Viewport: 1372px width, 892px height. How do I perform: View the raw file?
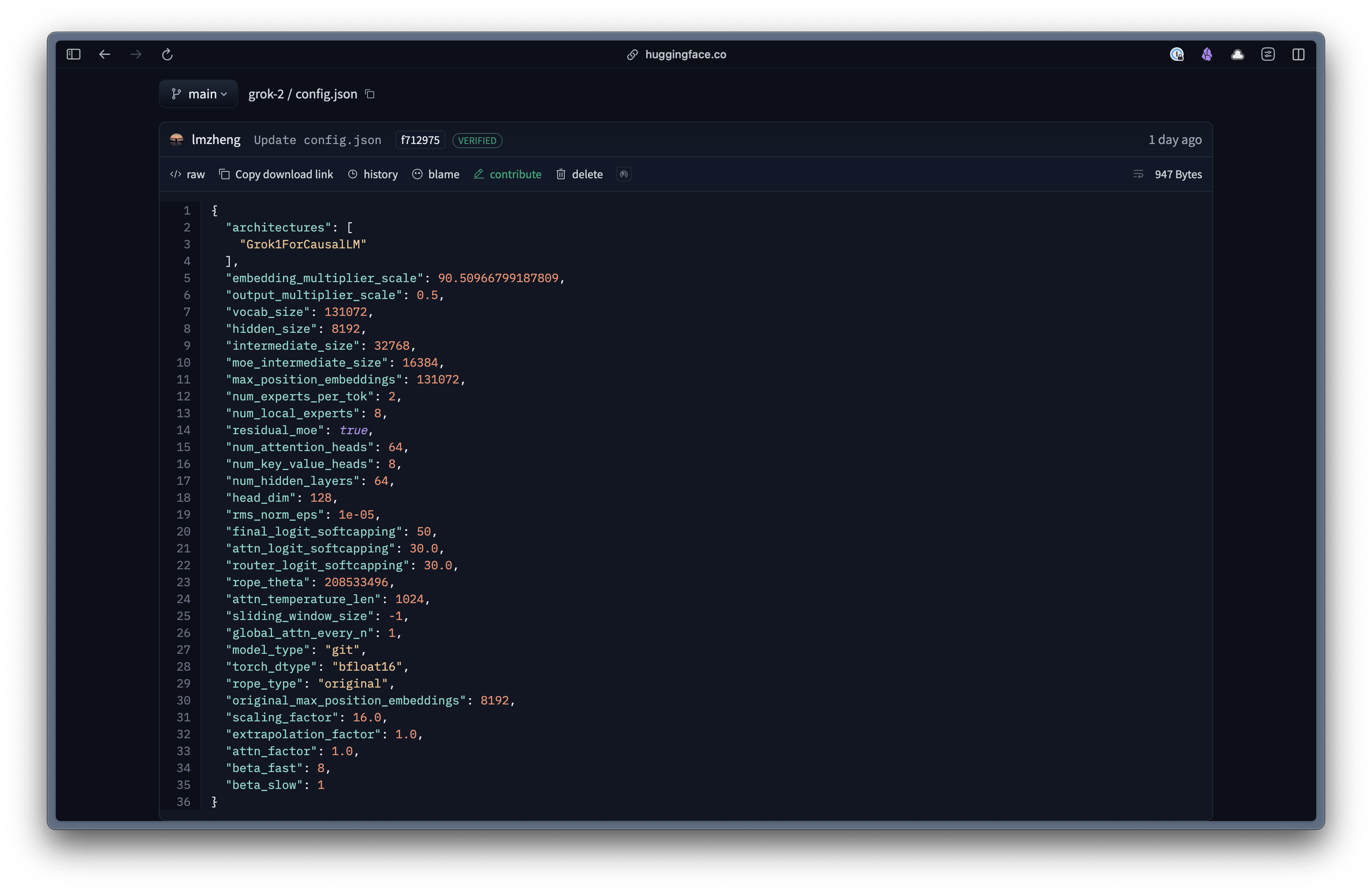[188, 174]
